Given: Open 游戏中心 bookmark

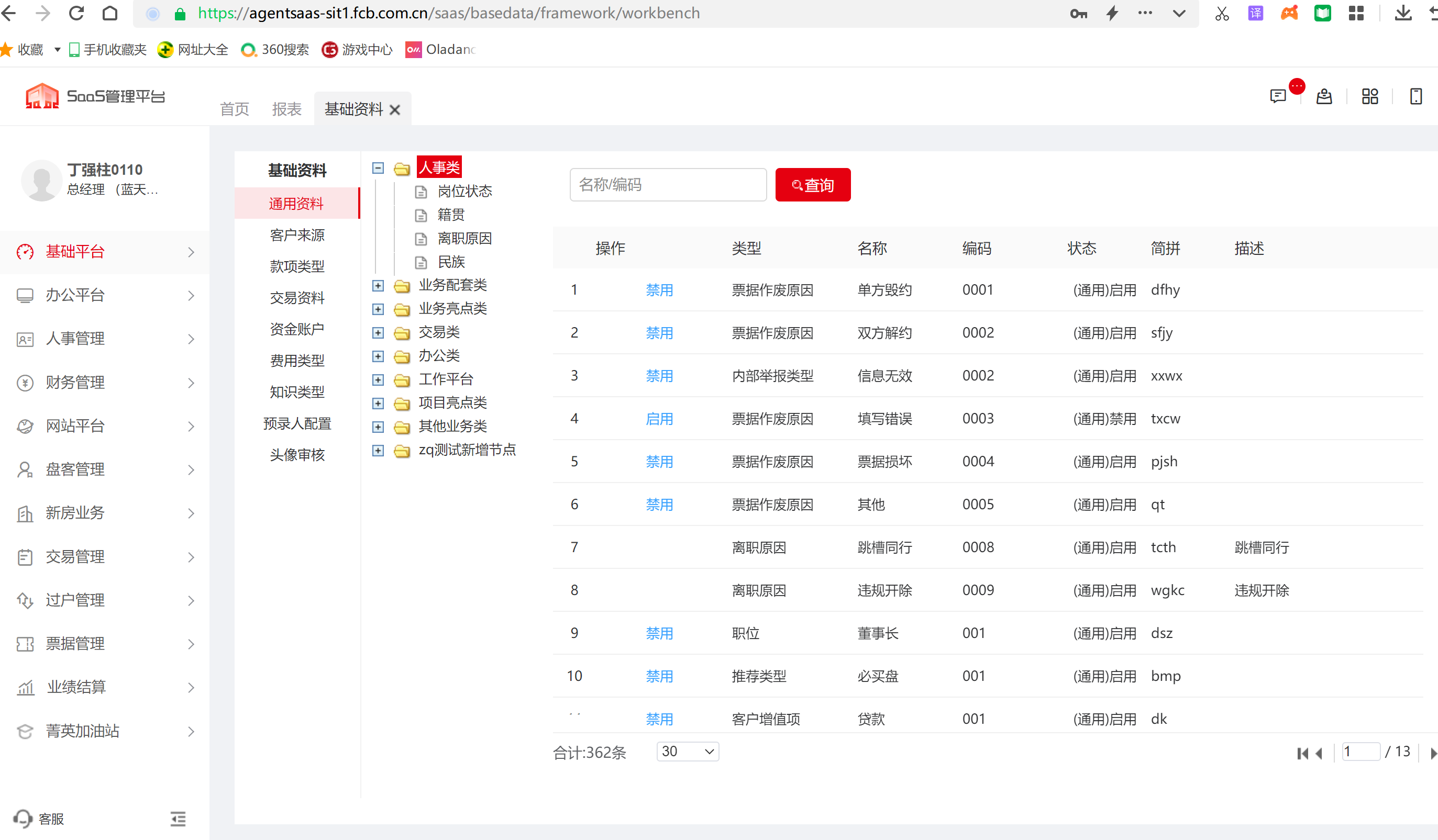Looking at the screenshot, I should 357,50.
